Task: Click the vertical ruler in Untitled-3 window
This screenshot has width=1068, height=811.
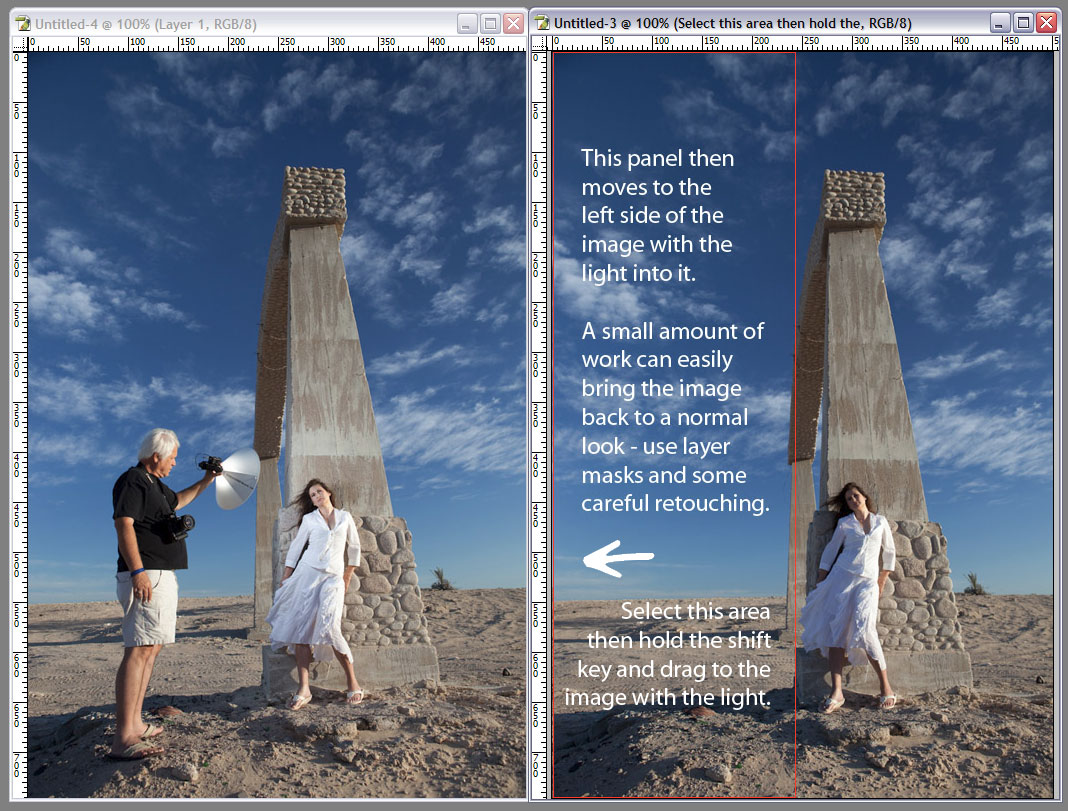Action: [539, 424]
